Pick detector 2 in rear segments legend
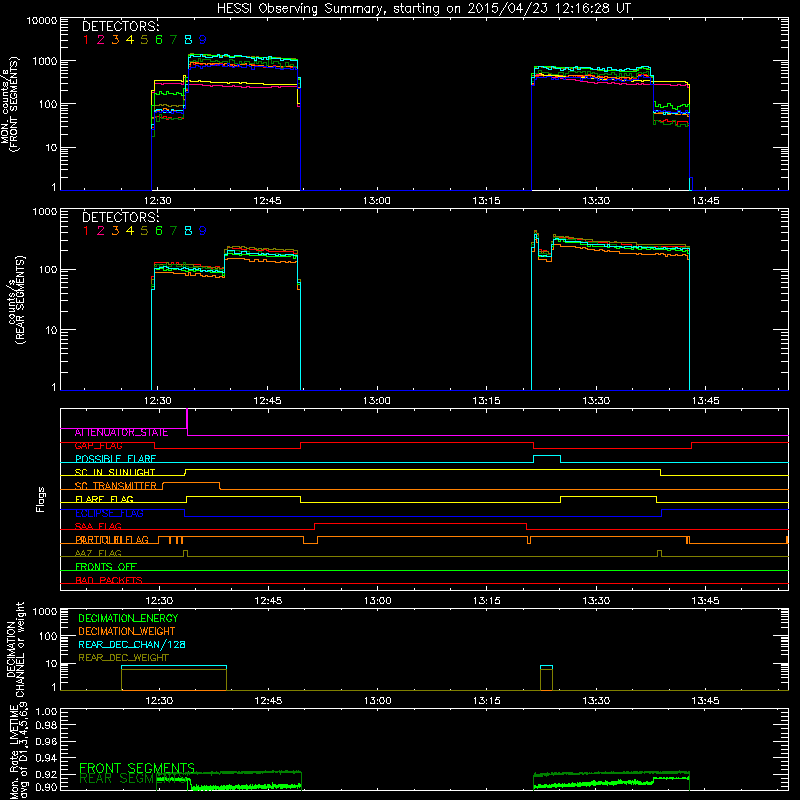 (x=101, y=231)
